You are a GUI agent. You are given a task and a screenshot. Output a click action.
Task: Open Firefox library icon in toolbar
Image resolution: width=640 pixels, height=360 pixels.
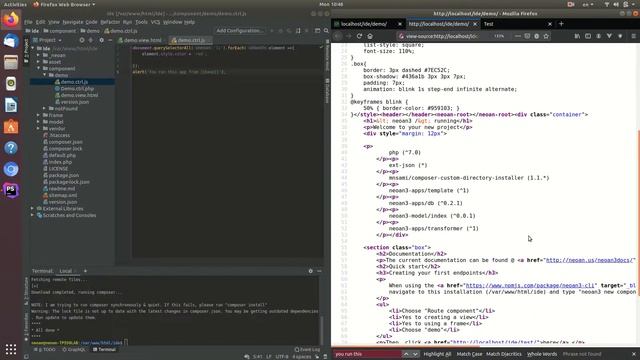[577, 36]
